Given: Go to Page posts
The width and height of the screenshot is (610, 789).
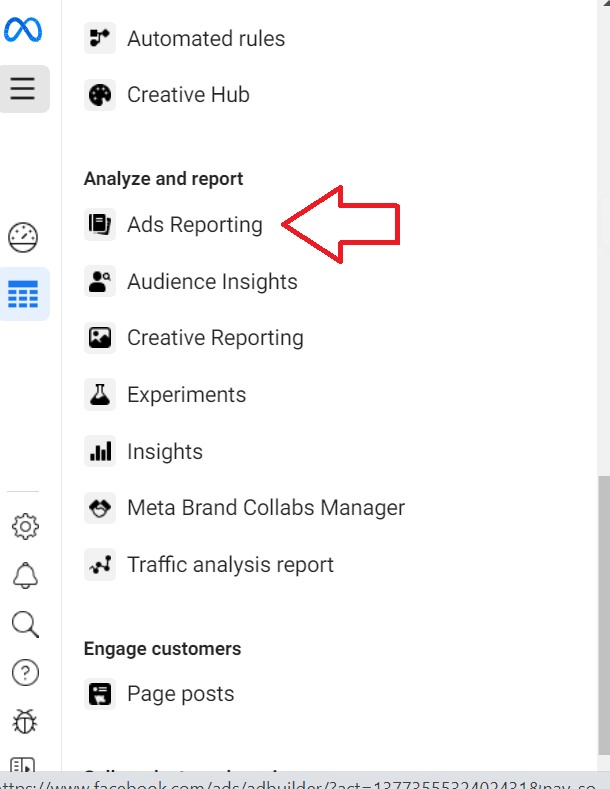Looking at the screenshot, I should pos(181,694).
